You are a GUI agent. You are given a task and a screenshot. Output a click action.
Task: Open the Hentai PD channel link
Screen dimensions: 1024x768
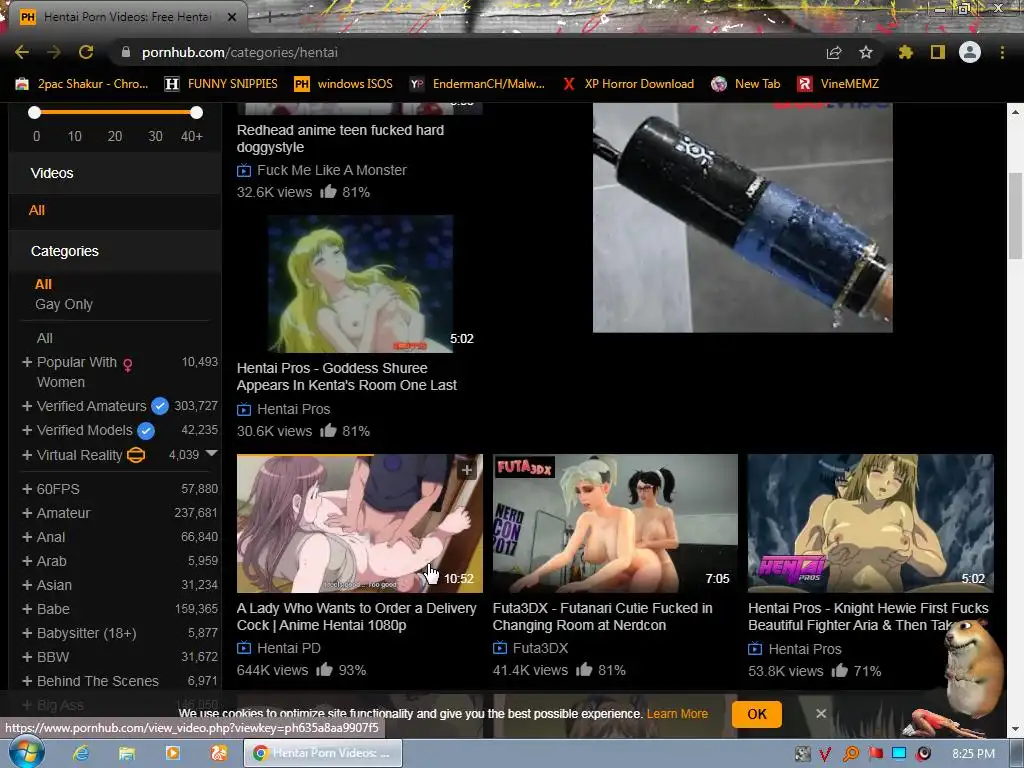point(289,648)
